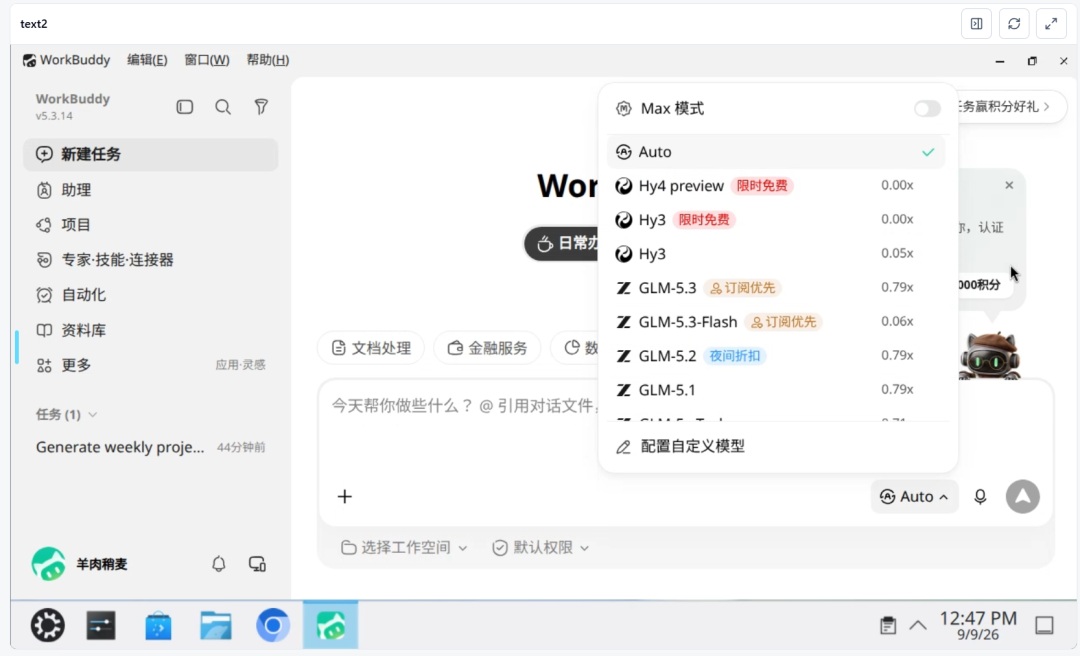The height and width of the screenshot is (656, 1080).
Task: Select the GLM-5.3 model
Action: point(776,288)
